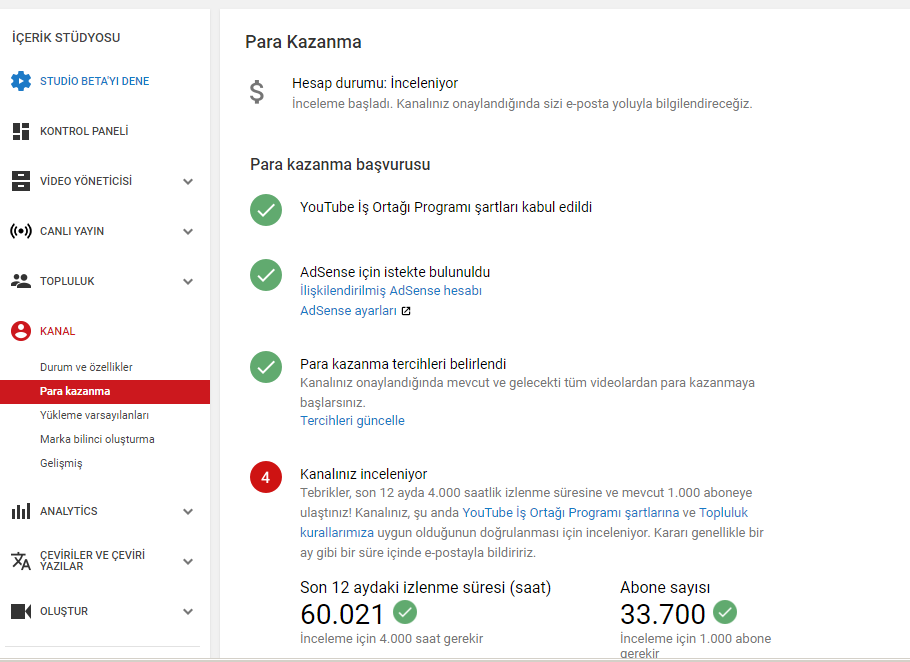The width and height of the screenshot is (910, 662).
Task: Open Gelişmiş submenu item
Action: pos(61,463)
